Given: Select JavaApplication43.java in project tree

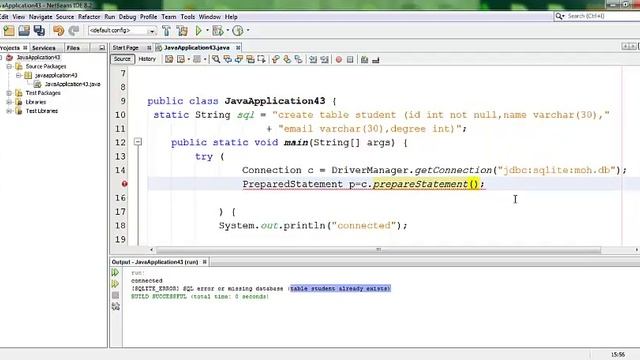Looking at the screenshot, I should tap(73, 84).
